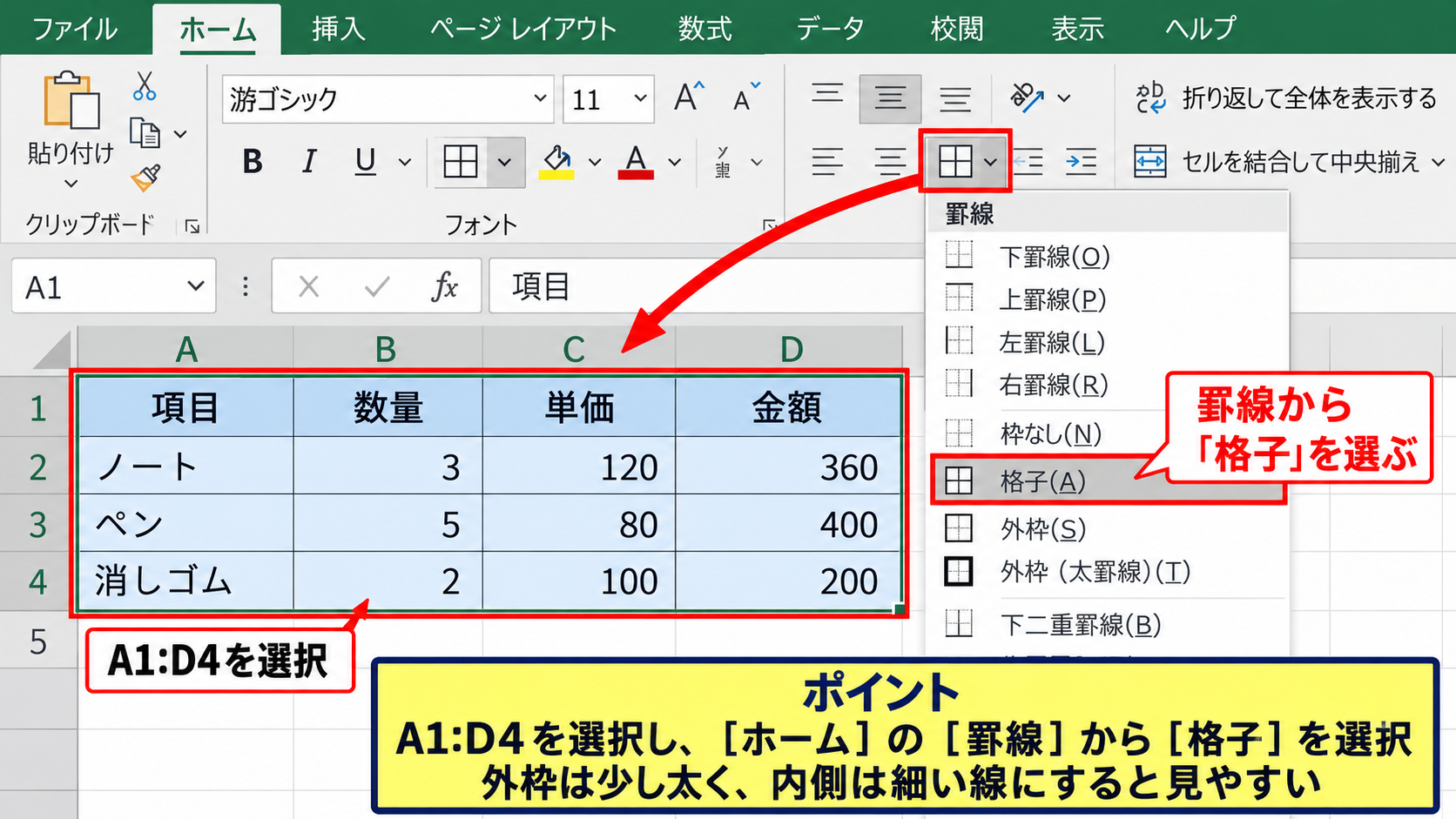Screen dimensions: 1456x819
Task: Open the font size 11 dropdown
Action: [641, 98]
